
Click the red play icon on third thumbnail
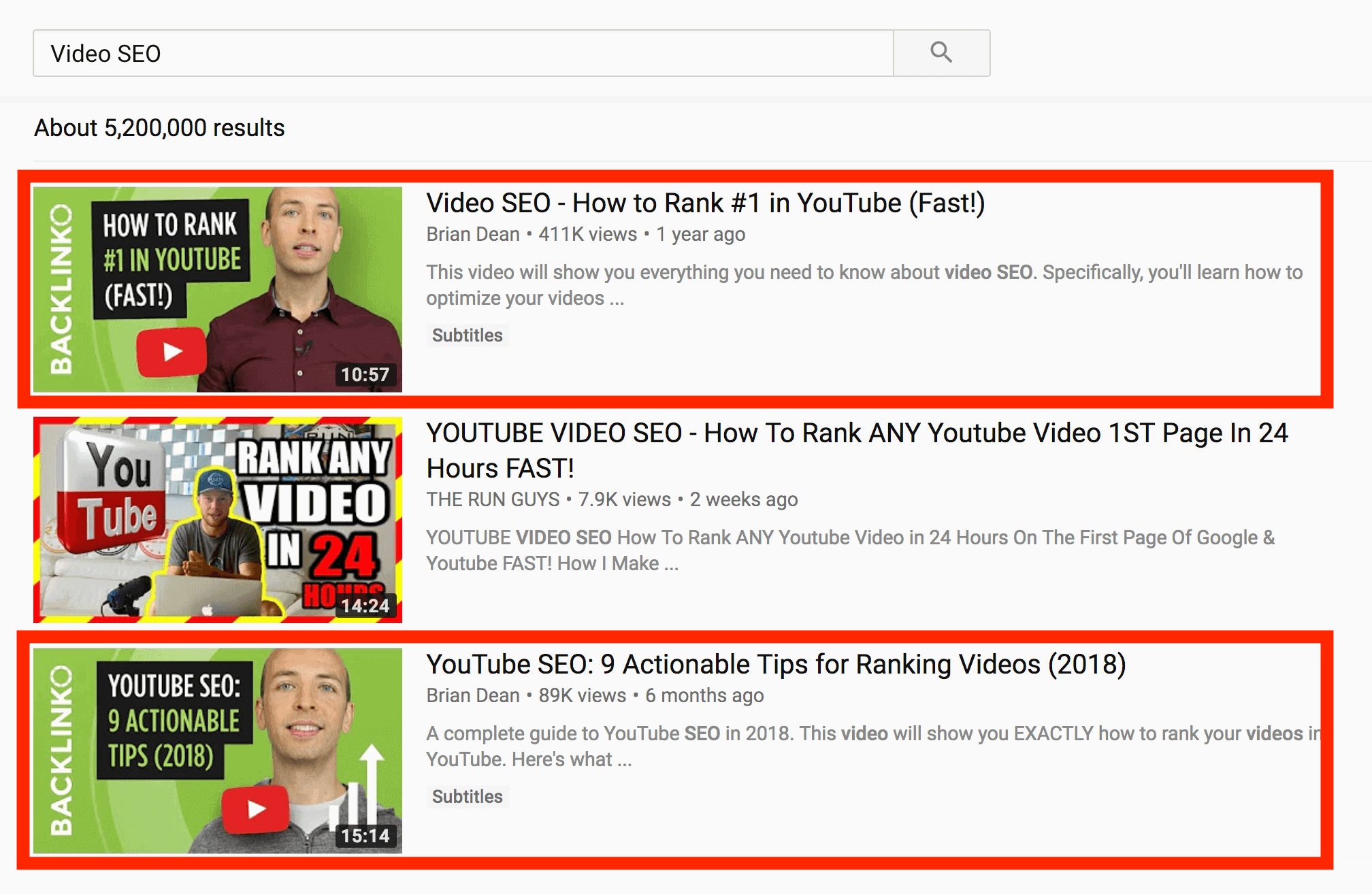(256, 809)
